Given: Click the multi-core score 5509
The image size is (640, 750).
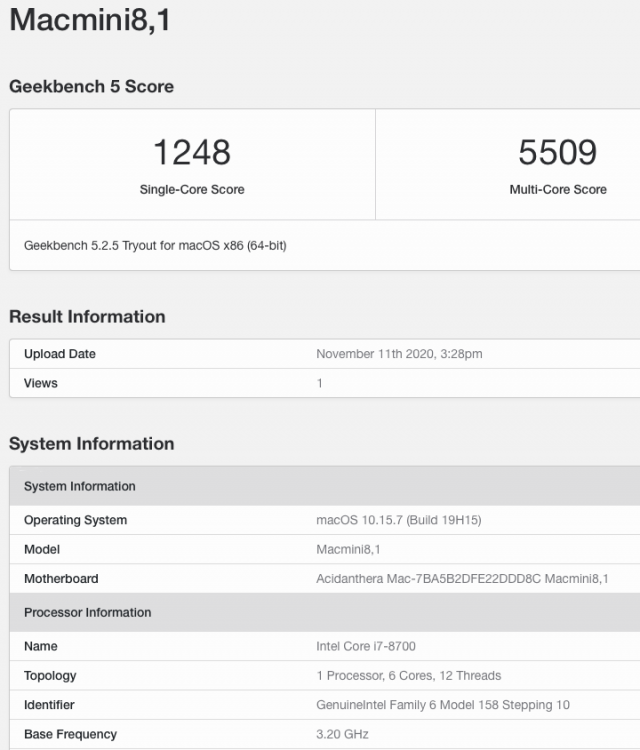Looking at the screenshot, I should tap(558, 152).
